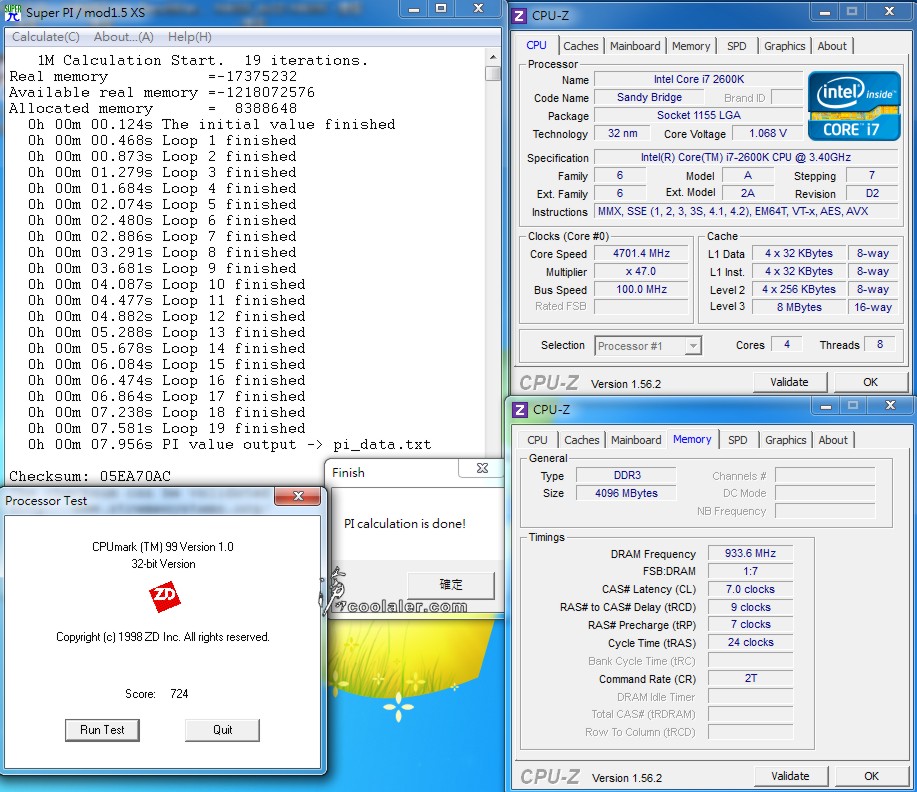Click the Cores 4 value

[787, 345]
